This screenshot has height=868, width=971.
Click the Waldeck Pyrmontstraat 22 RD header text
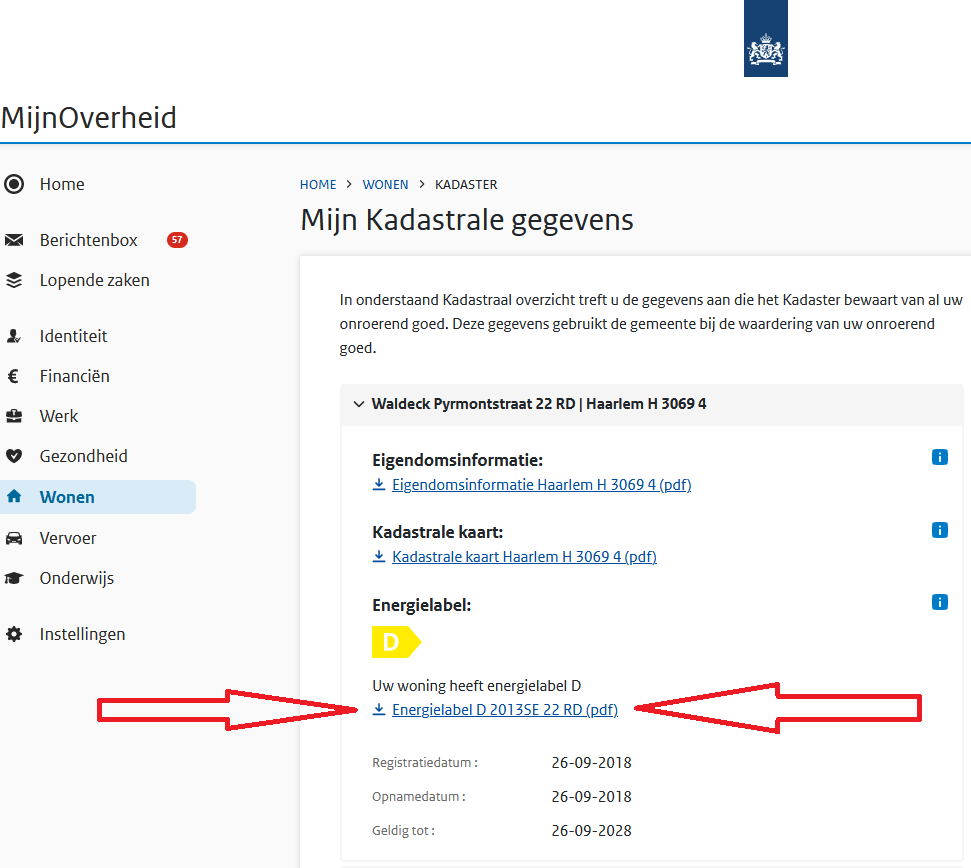pyautogui.click(x=539, y=404)
